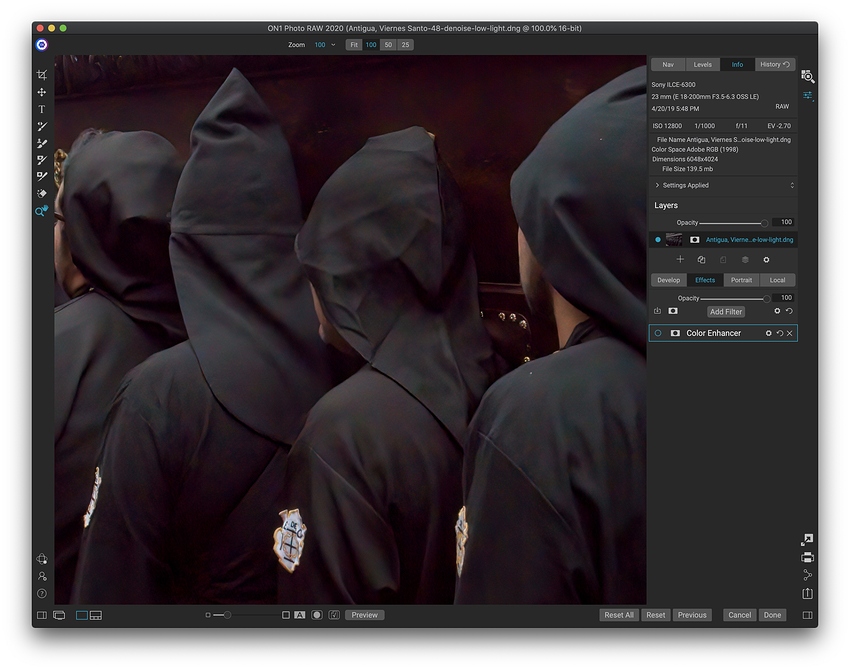Screen dimensions: 850x670
Task: Select the Move/Transform tool
Action: click(42, 92)
